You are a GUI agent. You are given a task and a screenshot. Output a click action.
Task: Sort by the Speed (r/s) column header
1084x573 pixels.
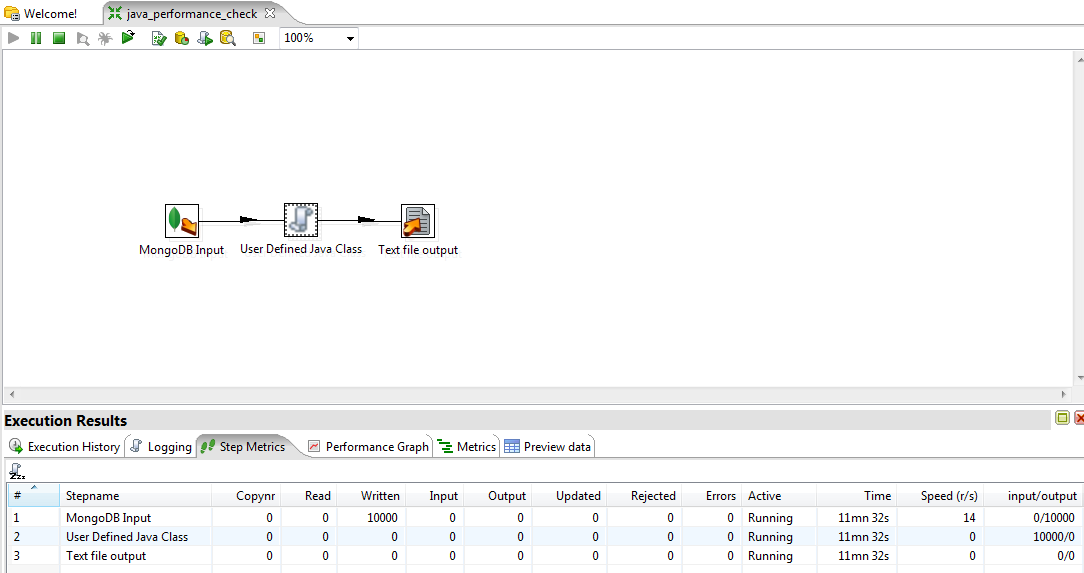[941, 496]
